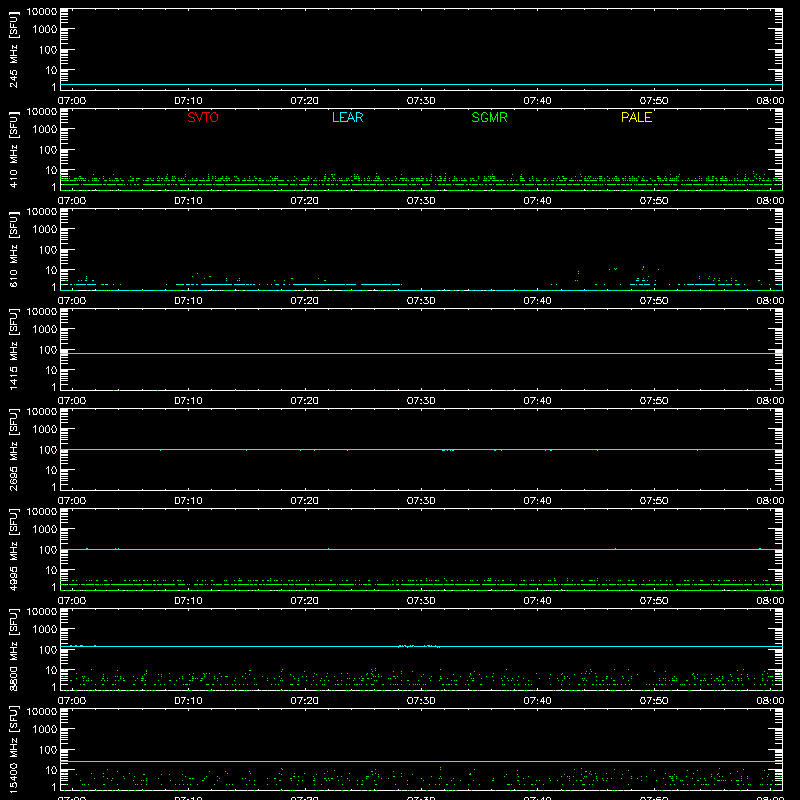Click 07:30 time label under 245 MHz panel
The height and width of the screenshot is (800, 800).
click(421, 101)
